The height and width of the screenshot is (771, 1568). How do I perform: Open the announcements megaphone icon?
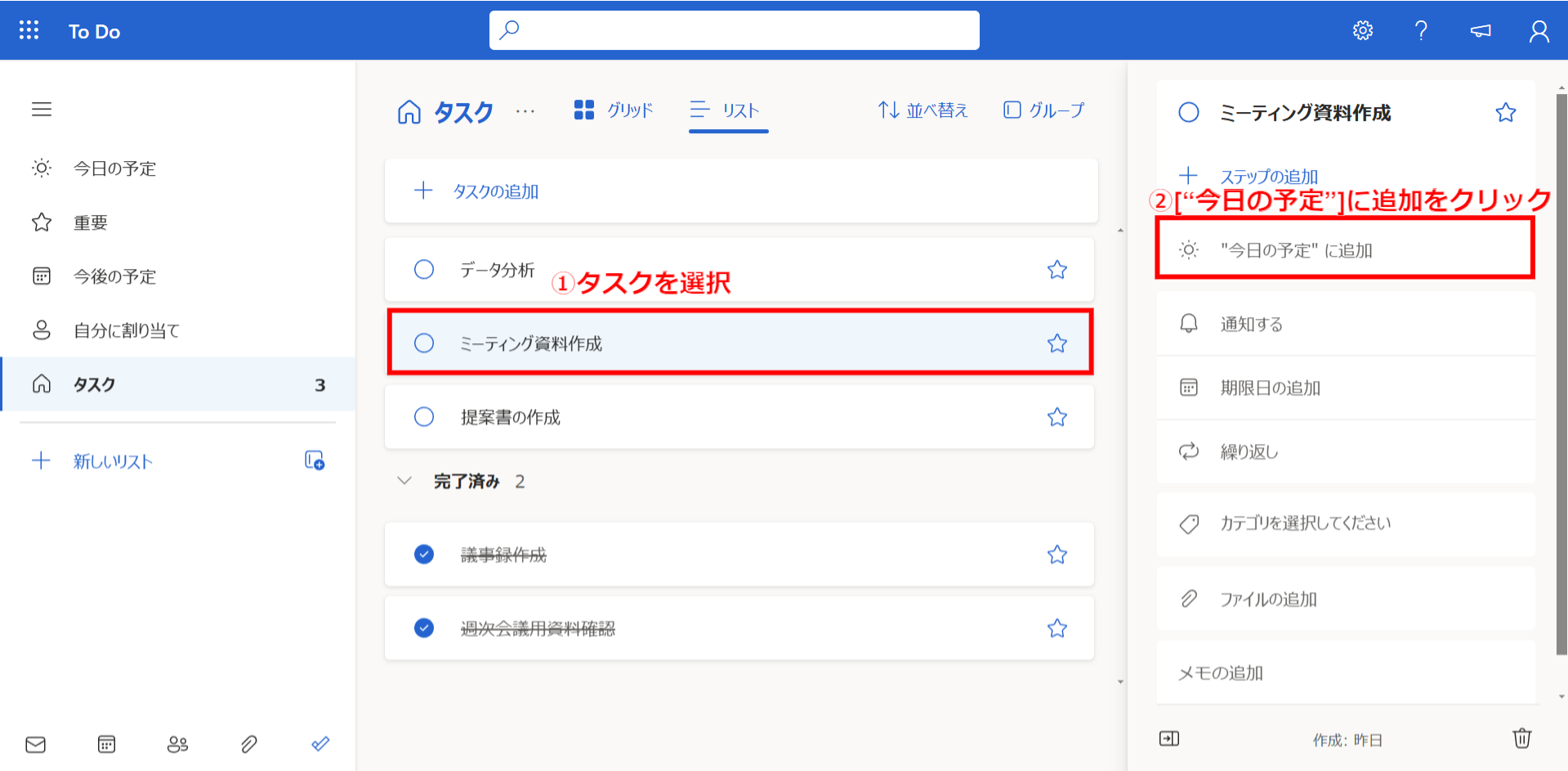pos(1480,30)
